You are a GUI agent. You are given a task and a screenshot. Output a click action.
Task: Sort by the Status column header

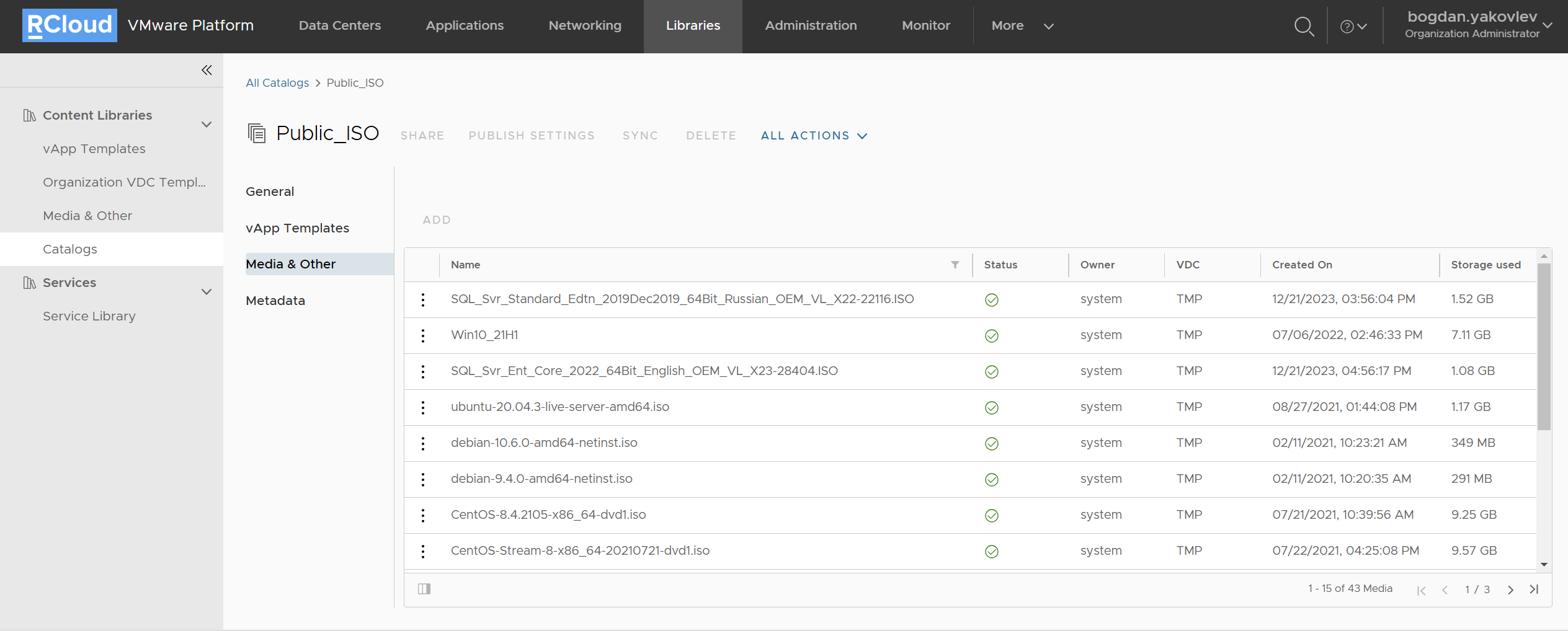[x=1000, y=265]
